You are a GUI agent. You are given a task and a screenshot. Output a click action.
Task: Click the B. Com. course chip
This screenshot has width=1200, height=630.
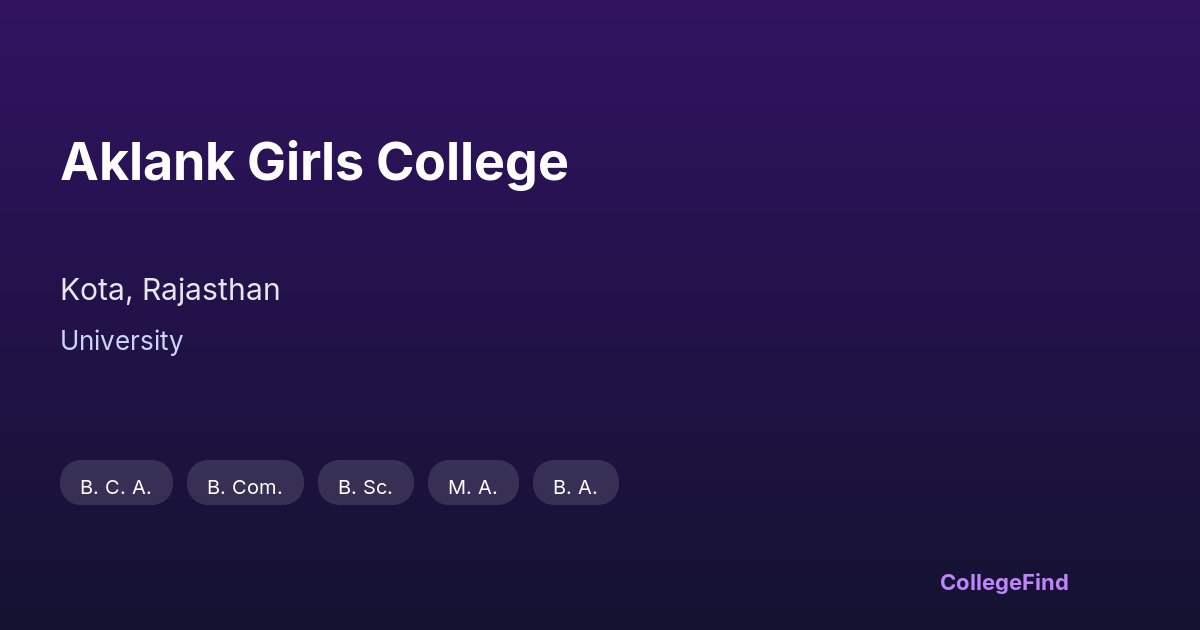pos(245,484)
